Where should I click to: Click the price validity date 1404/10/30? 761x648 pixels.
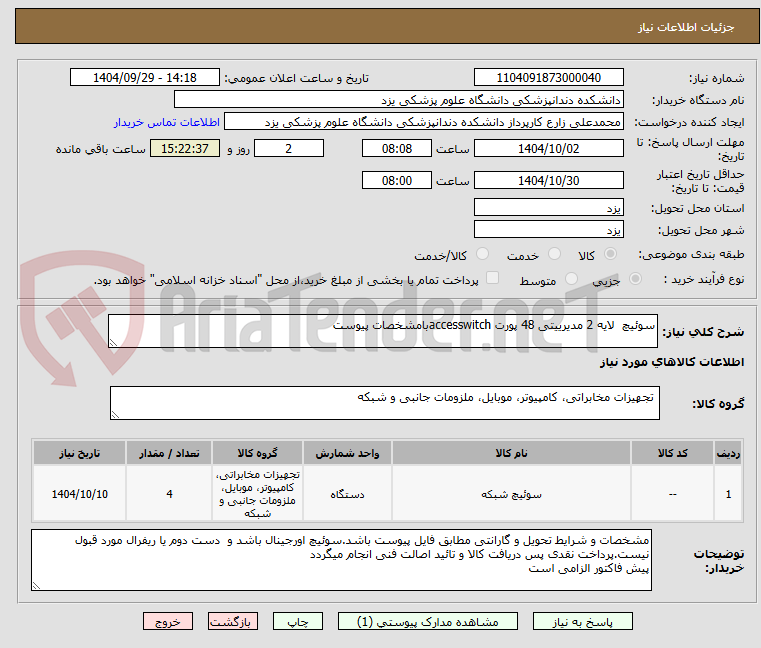(548, 181)
